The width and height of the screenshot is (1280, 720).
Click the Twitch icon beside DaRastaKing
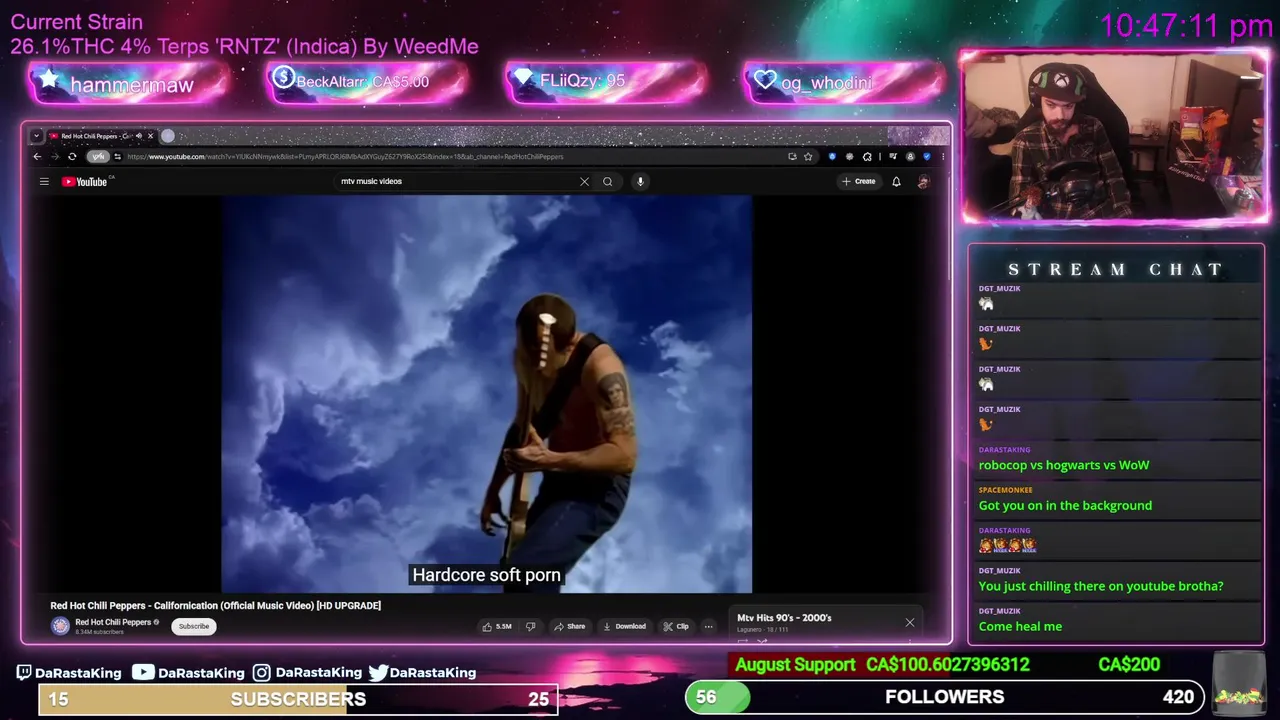(24, 672)
